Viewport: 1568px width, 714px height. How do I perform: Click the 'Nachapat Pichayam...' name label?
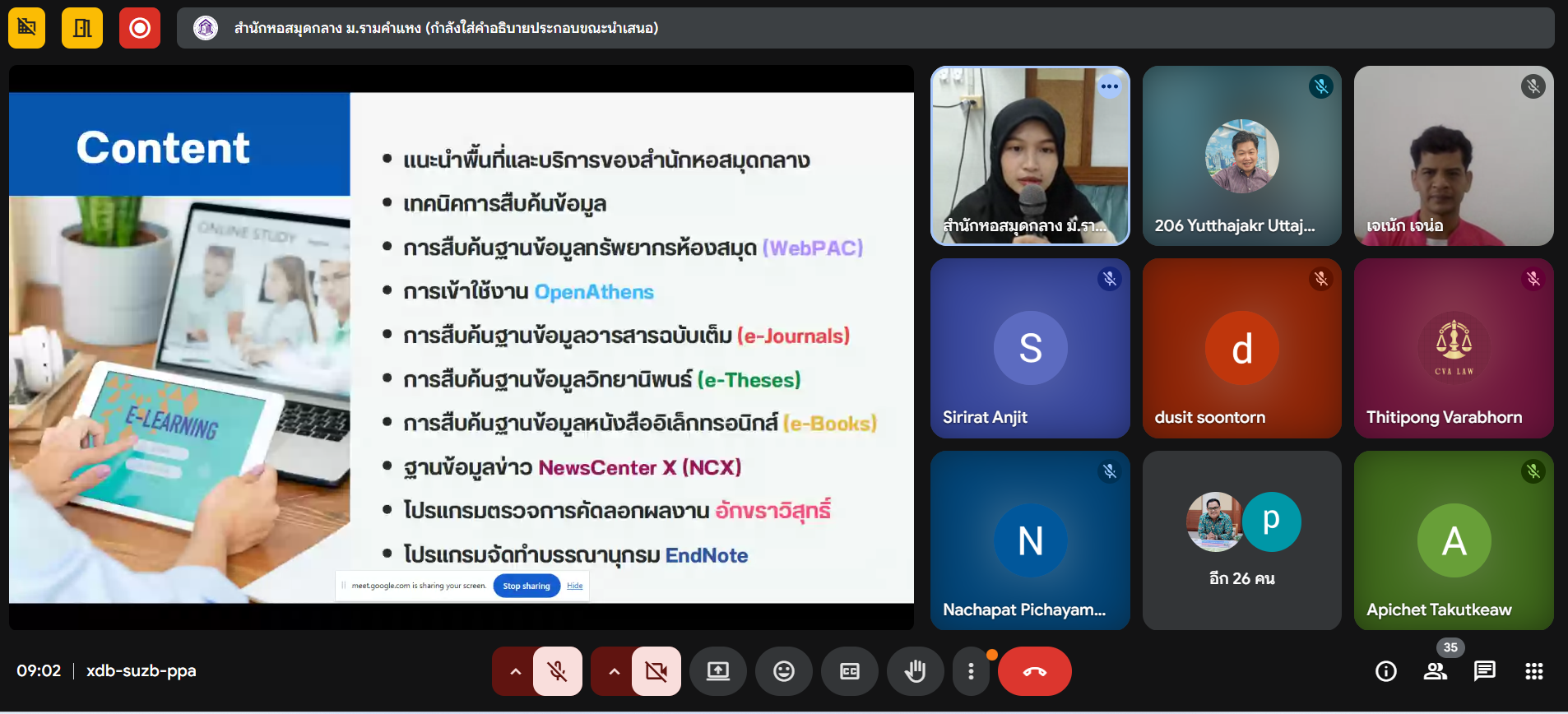tap(1024, 610)
